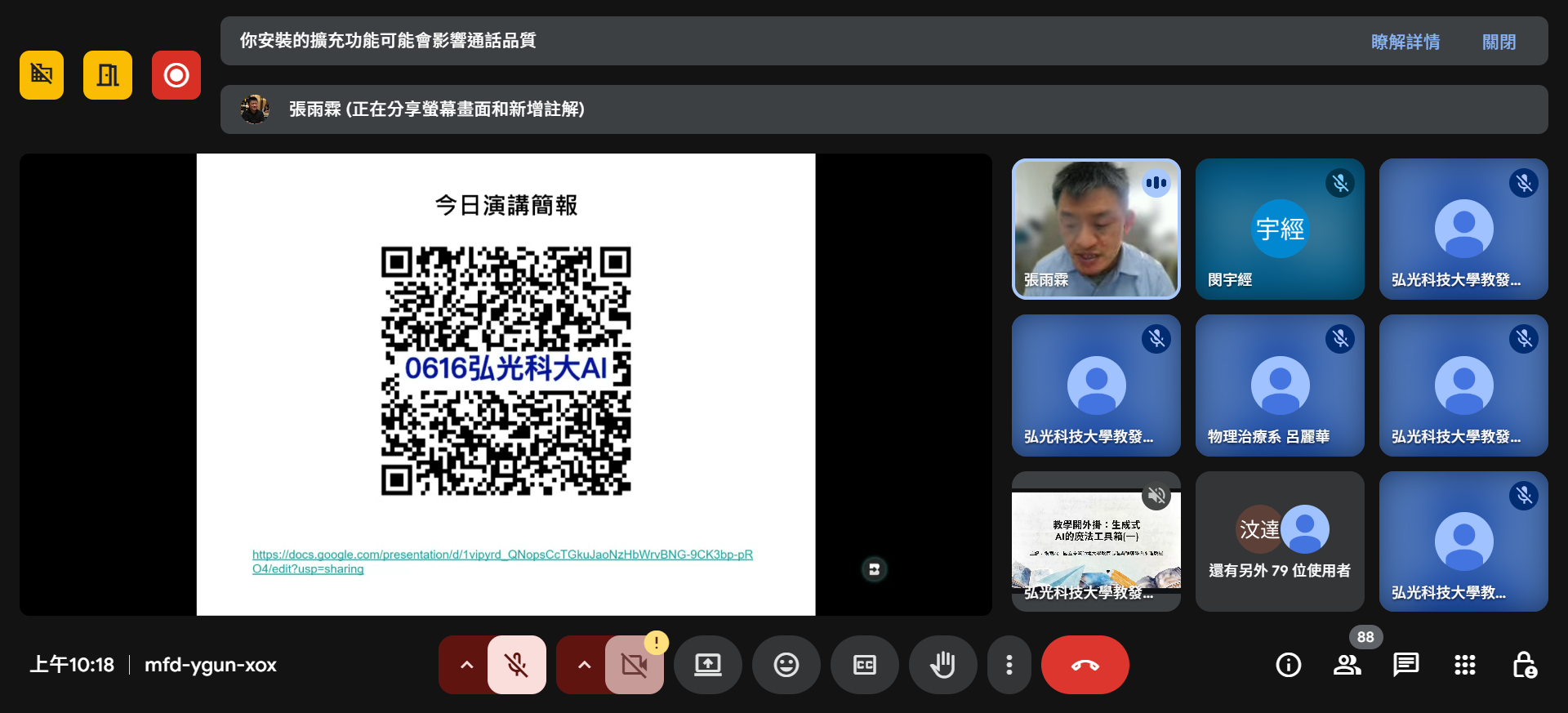Toggle closed captions

[x=865, y=665]
